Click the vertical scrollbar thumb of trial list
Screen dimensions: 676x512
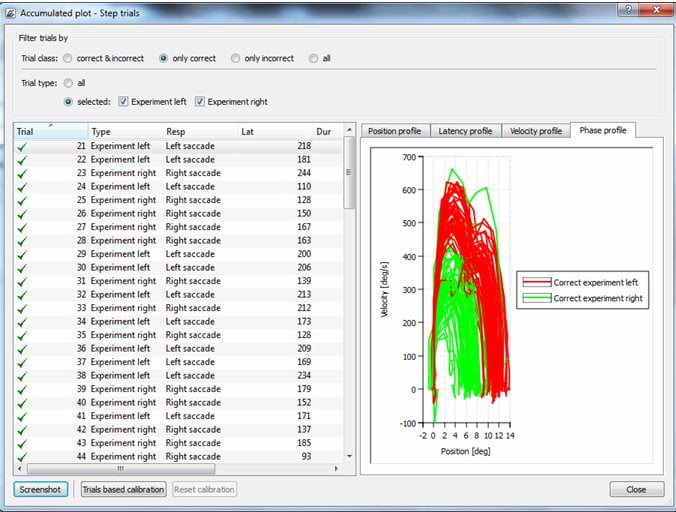click(349, 172)
